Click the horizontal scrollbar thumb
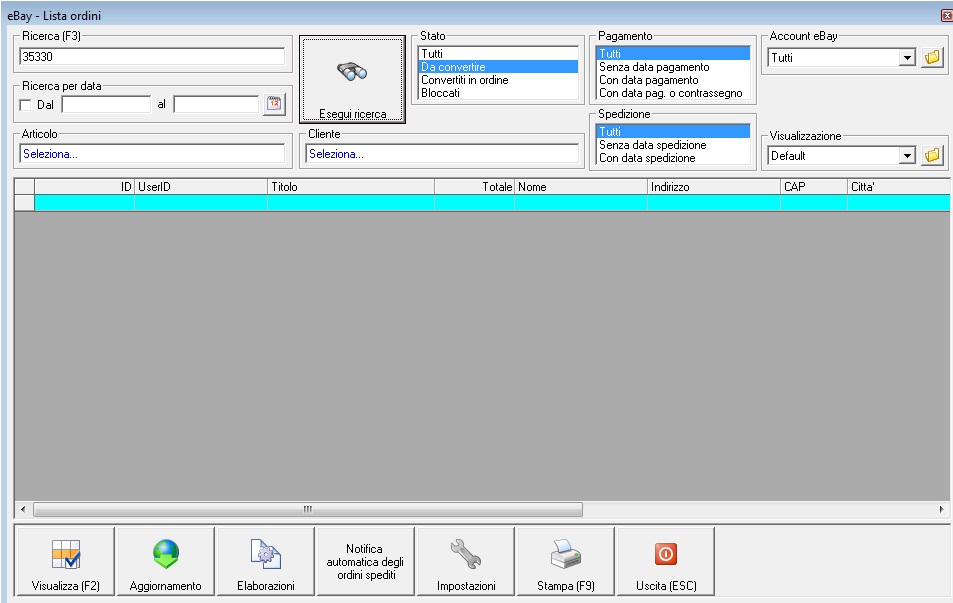This screenshot has height=603, width=953. pos(308,509)
